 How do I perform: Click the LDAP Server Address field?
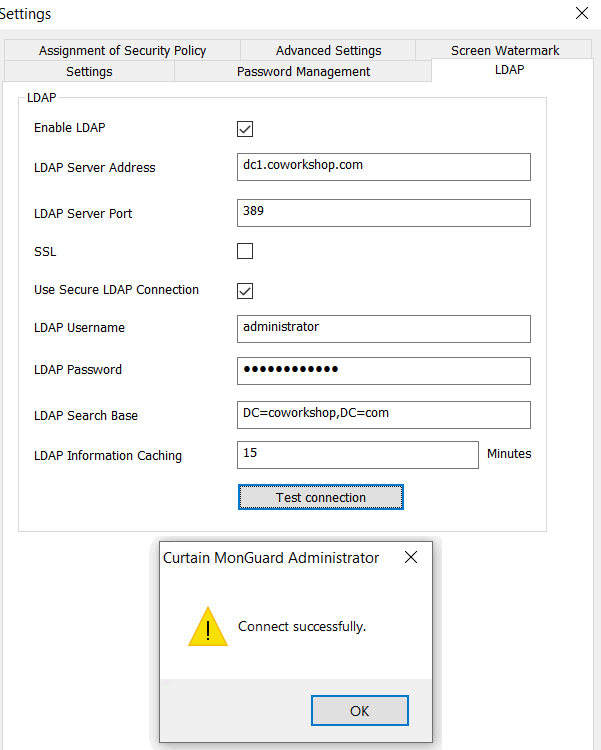coord(384,166)
